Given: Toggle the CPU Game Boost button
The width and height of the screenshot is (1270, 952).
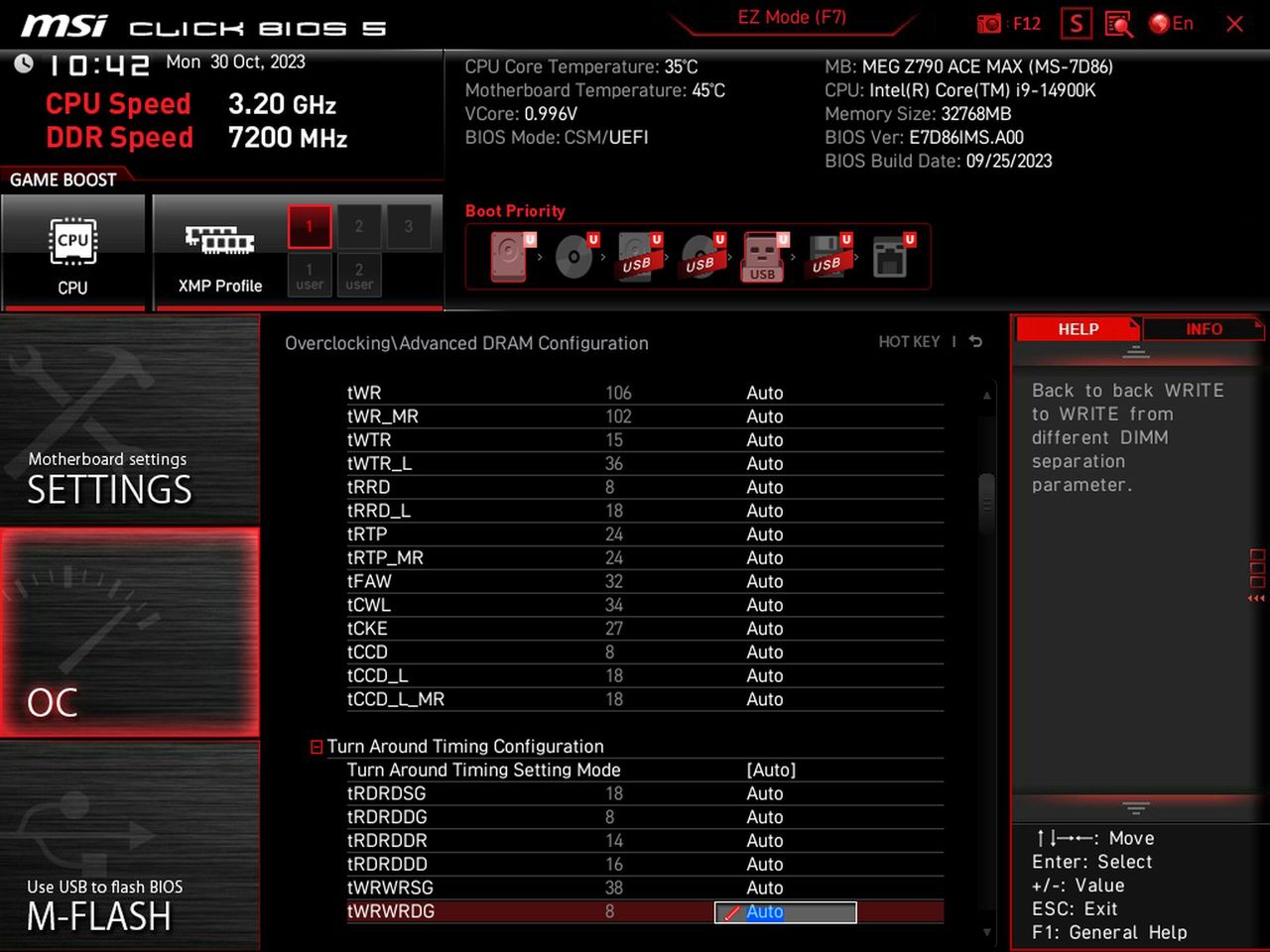Looking at the screenshot, I should pos(72,253).
